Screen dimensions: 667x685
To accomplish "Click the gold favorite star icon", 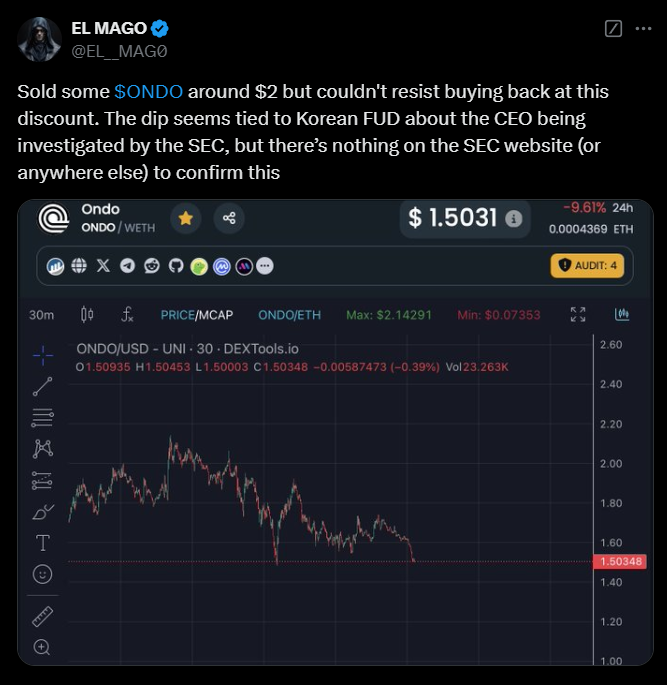I will [x=186, y=218].
